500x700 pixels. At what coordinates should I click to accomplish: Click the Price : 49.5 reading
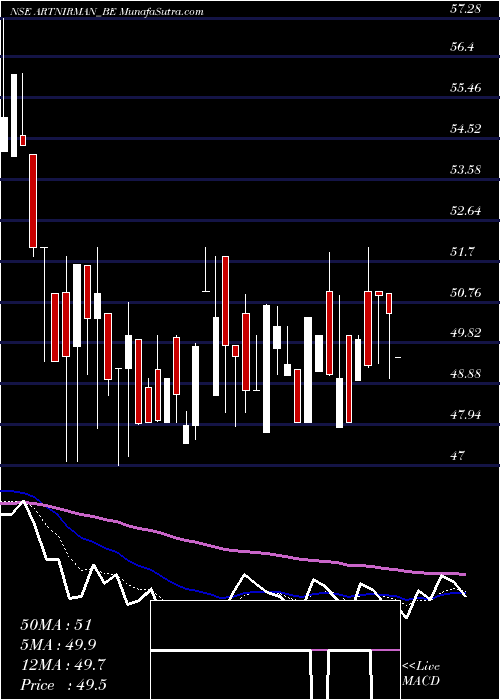[63, 685]
